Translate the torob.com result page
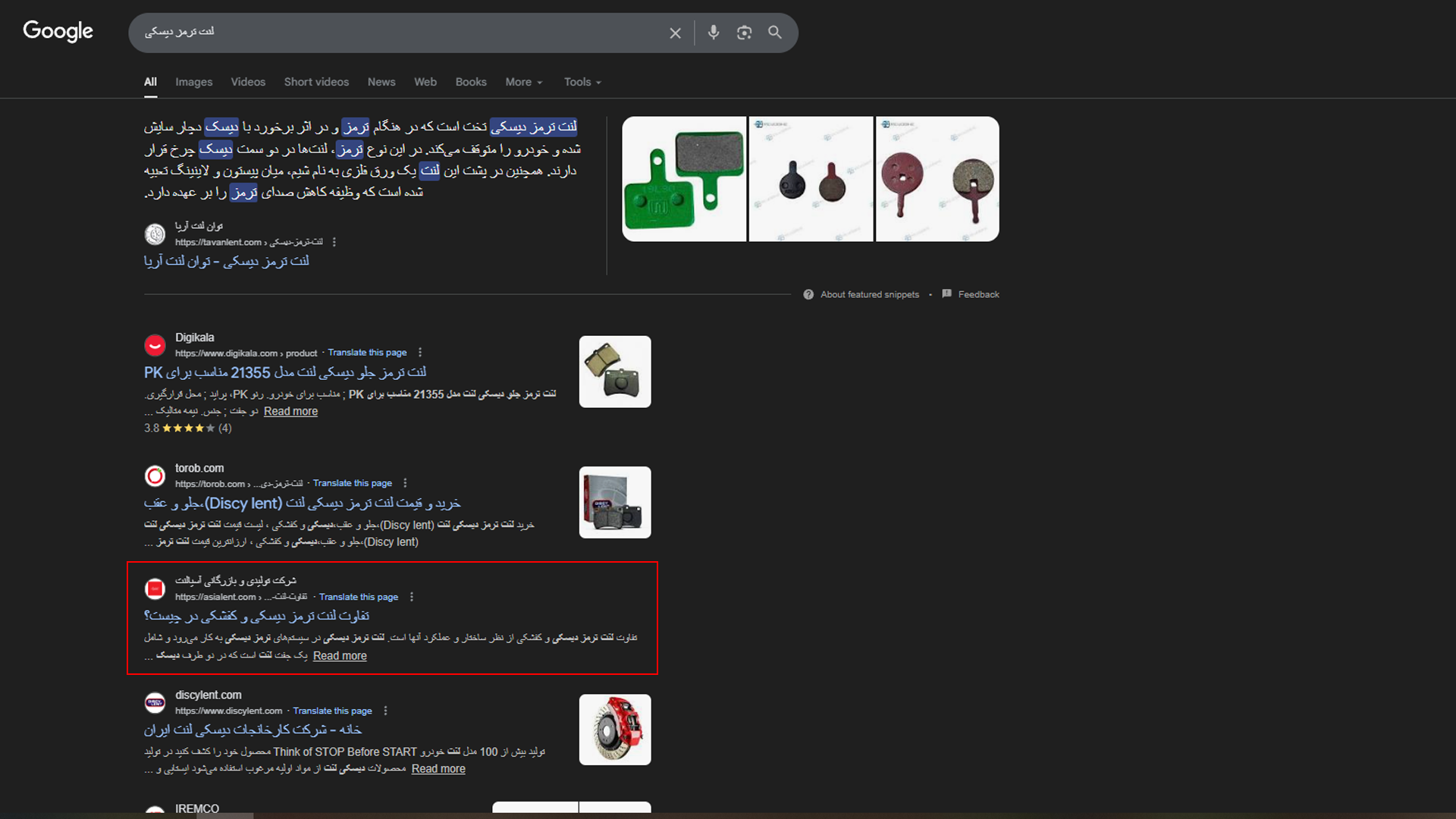Image resolution: width=1456 pixels, height=819 pixels. point(353,483)
